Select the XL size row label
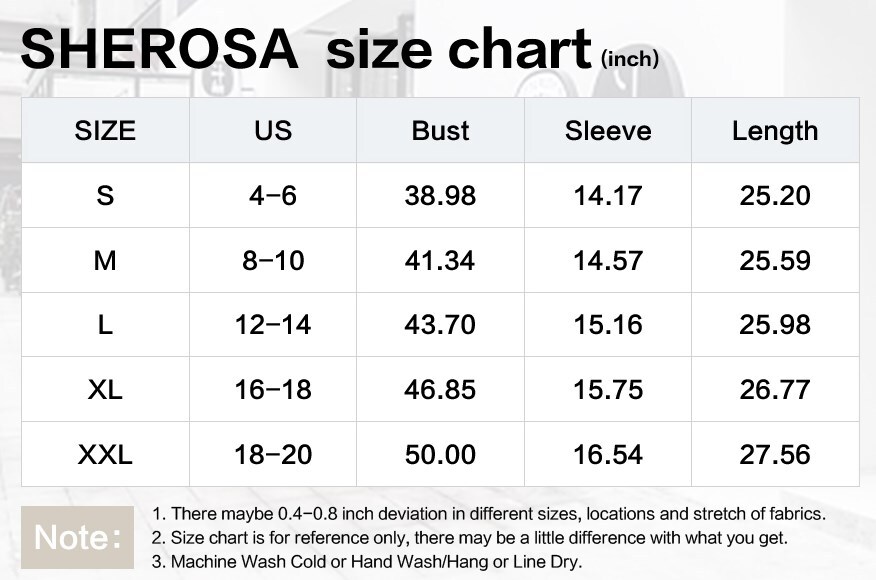 [105, 389]
